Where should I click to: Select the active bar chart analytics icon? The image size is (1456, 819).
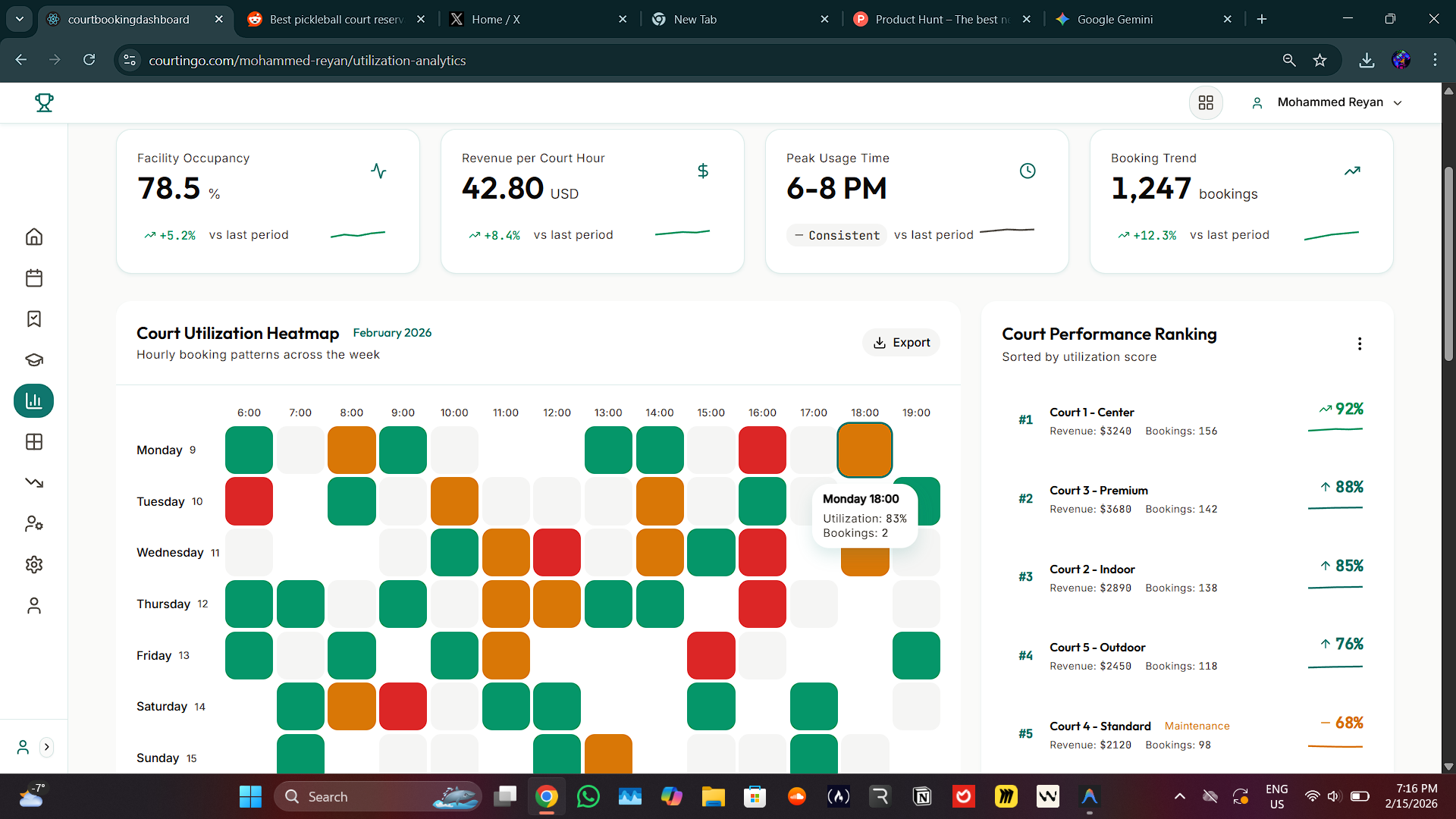(34, 400)
